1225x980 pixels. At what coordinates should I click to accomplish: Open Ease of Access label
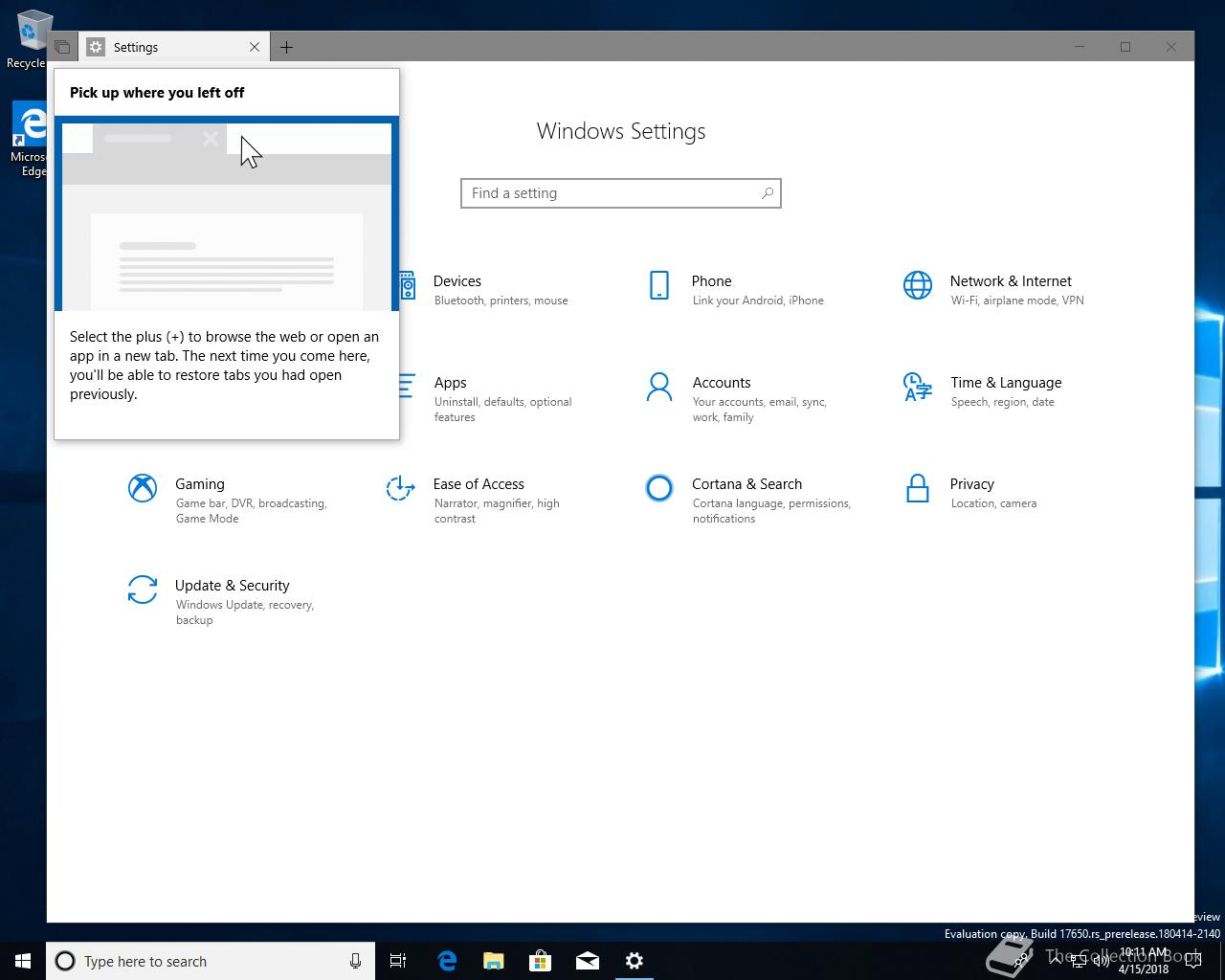479,484
